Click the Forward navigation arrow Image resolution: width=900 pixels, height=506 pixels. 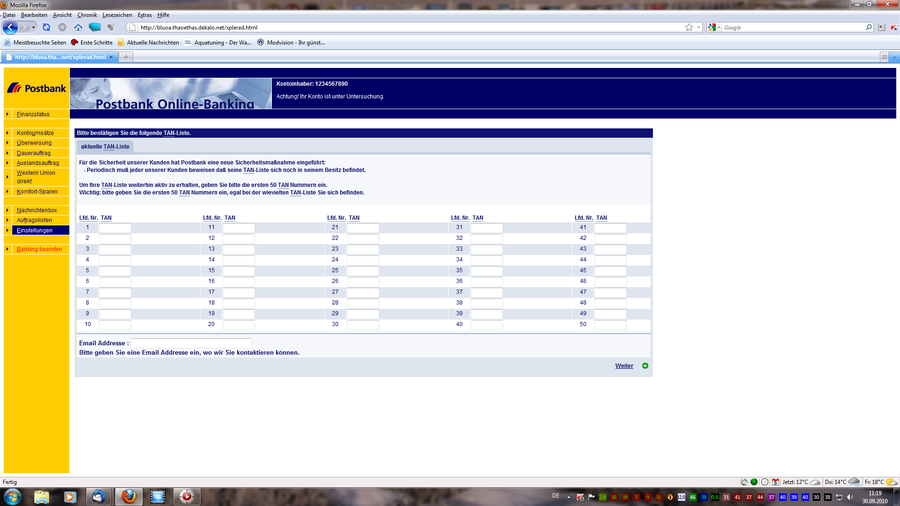[x=24, y=27]
